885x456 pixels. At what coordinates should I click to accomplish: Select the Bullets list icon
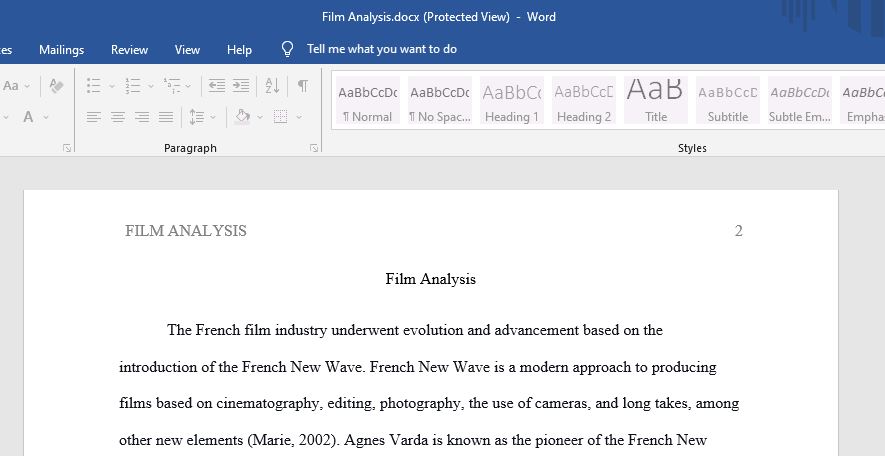pyautogui.click(x=94, y=86)
